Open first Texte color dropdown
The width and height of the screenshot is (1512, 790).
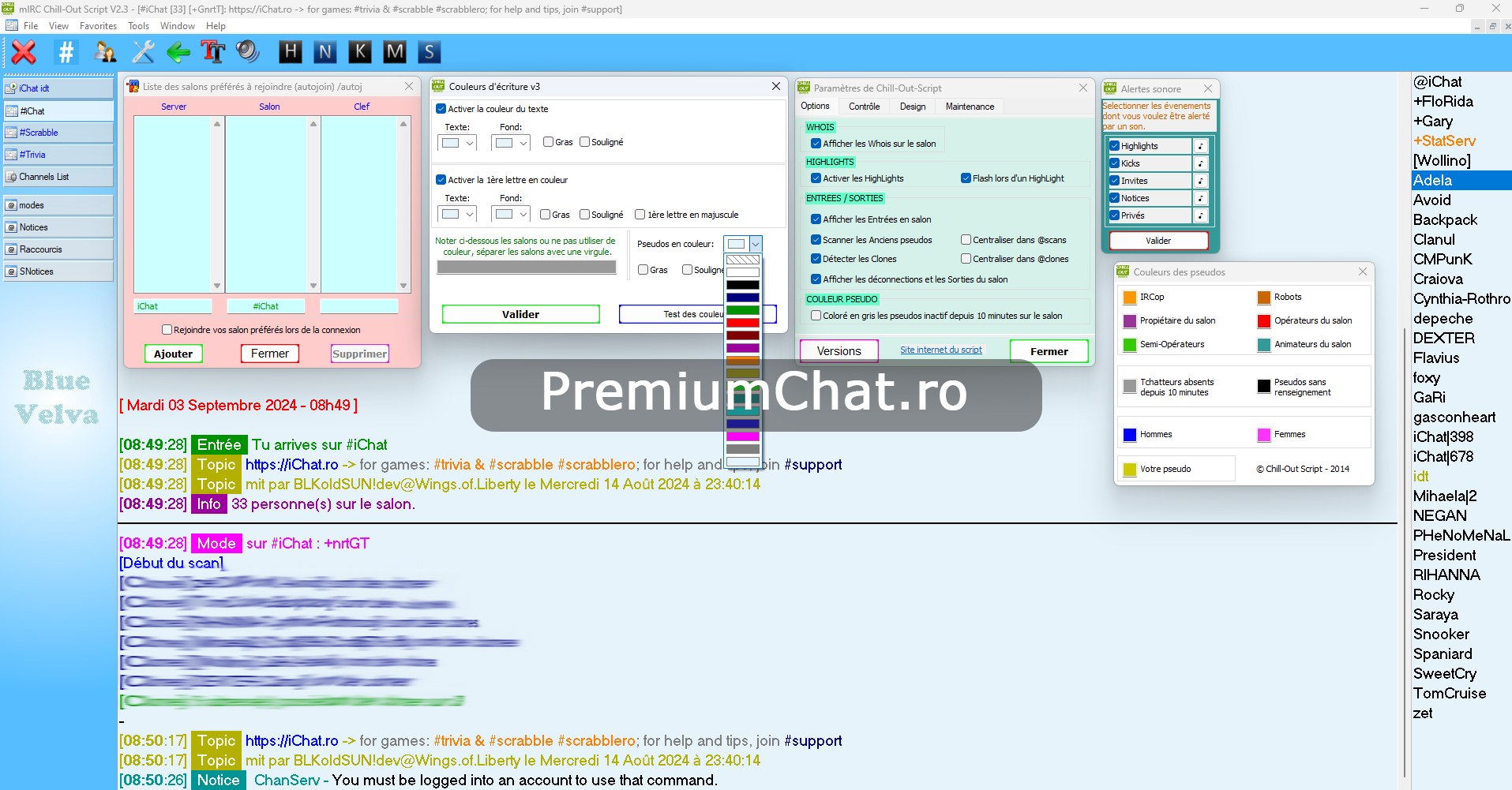[458, 143]
